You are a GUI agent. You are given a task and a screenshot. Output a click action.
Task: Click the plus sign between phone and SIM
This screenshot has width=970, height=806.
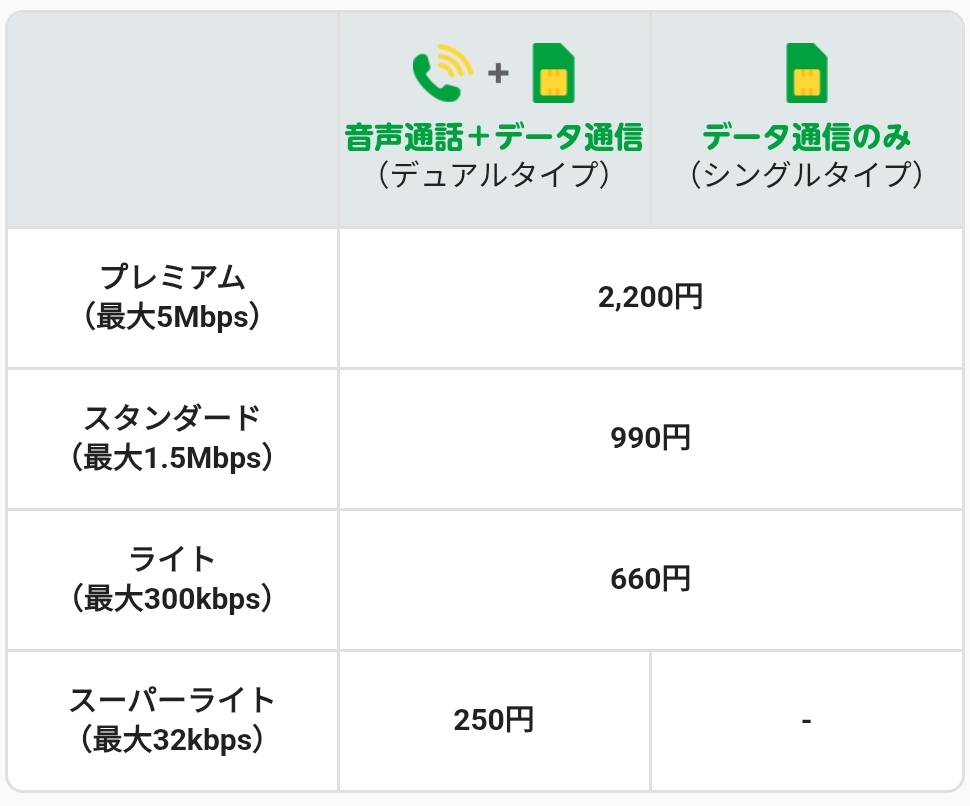click(498, 74)
